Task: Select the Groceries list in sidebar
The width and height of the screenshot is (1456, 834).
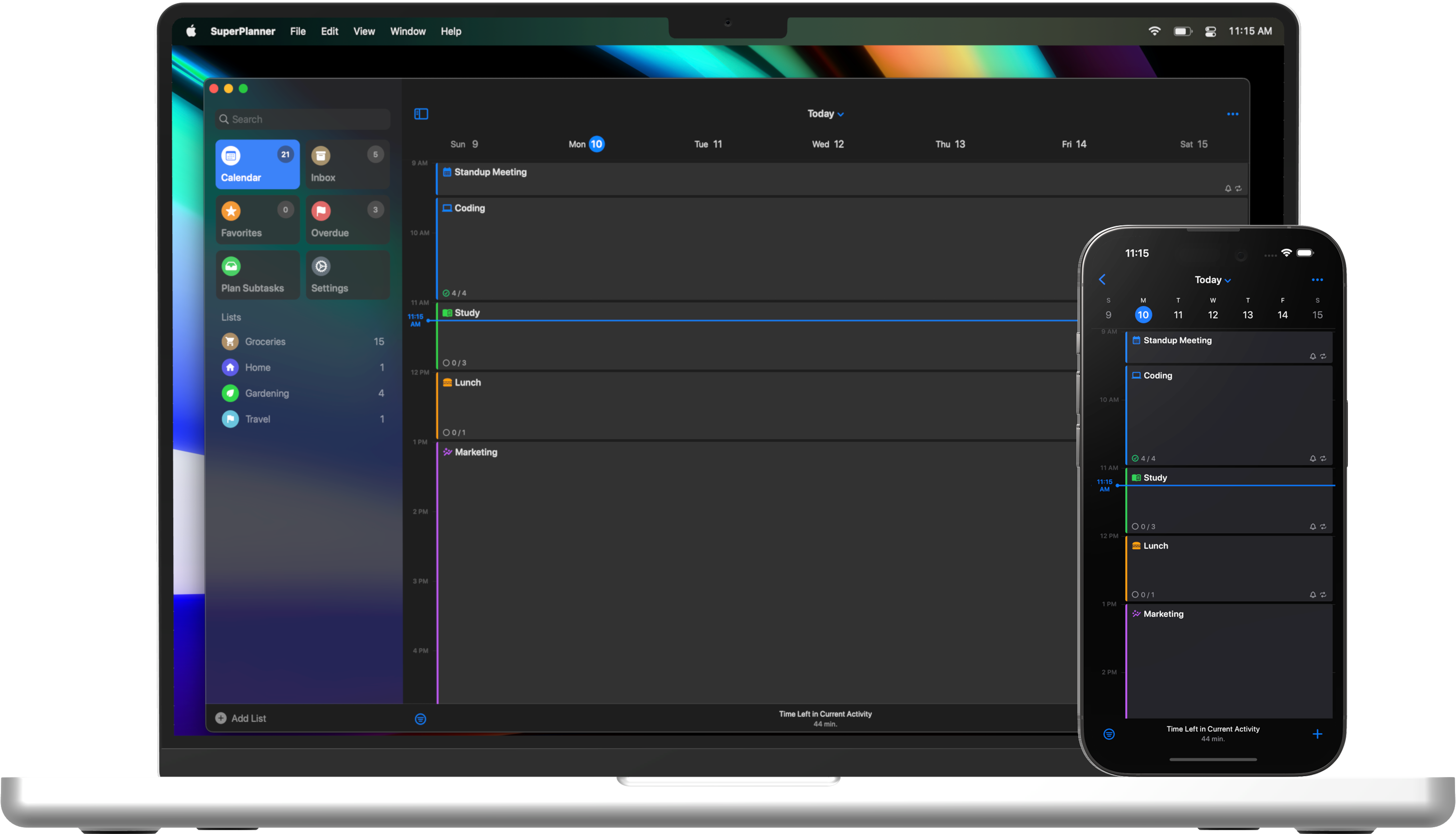Action: click(264, 342)
